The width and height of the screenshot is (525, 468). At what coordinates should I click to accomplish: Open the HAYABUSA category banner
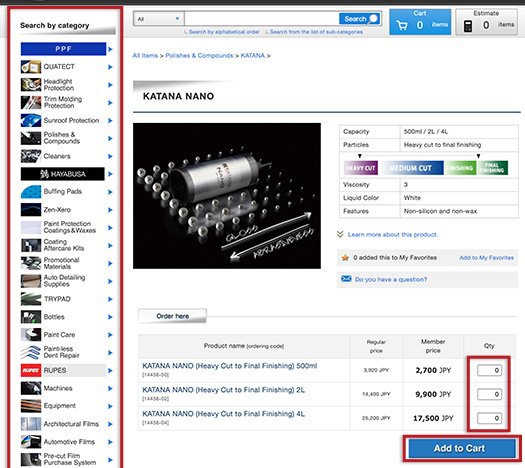pos(63,174)
